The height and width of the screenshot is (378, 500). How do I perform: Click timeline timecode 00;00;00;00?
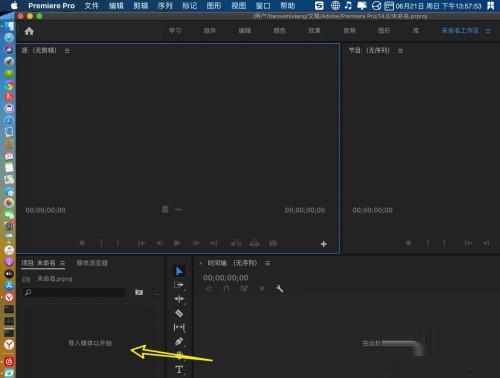(x=226, y=278)
